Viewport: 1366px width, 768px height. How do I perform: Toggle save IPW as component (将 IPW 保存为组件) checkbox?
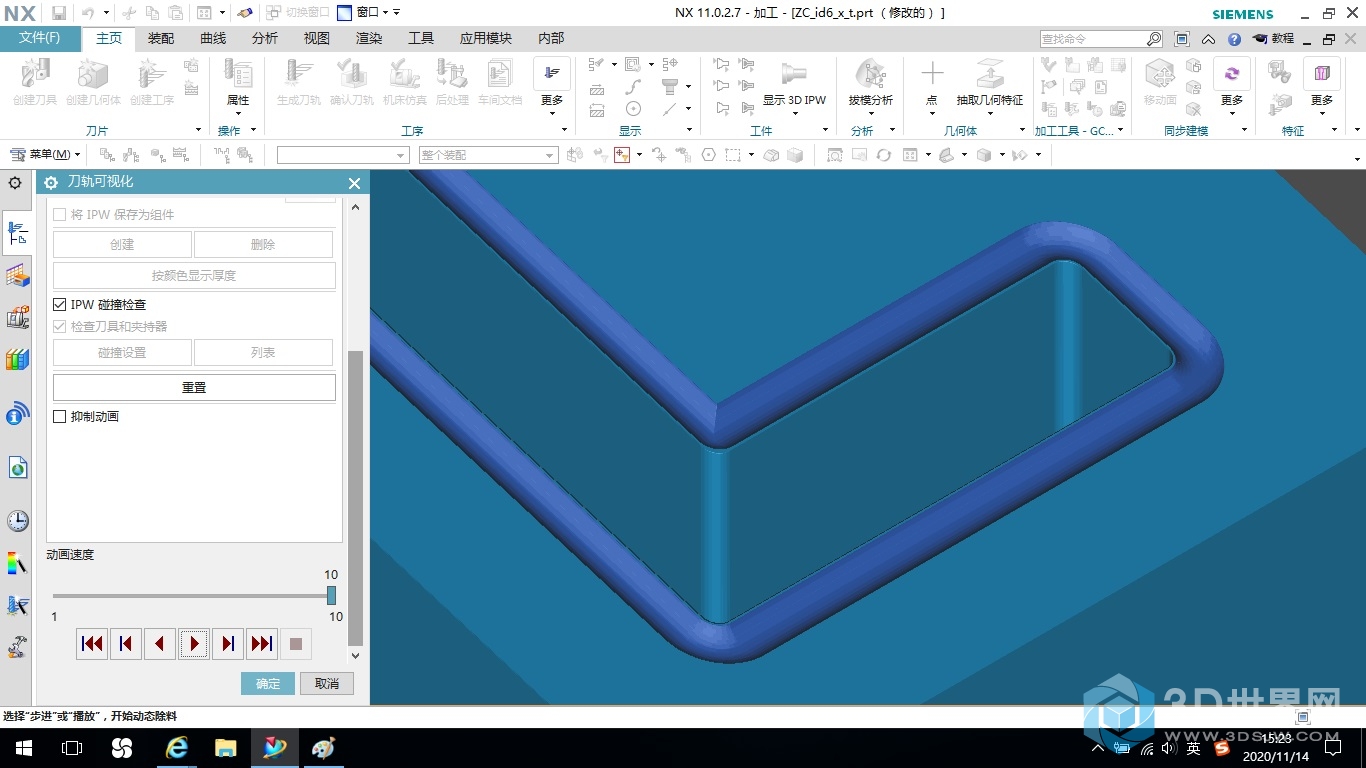point(60,215)
